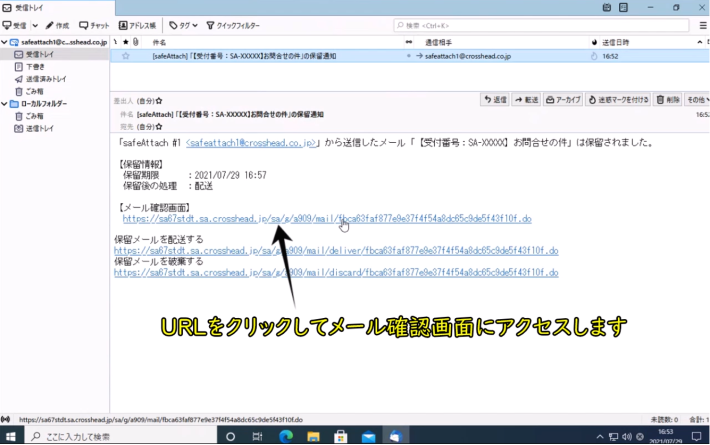Launch Microsoft Edge from taskbar
The width and height of the screenshot is (710, 445).
coord(286,436)
